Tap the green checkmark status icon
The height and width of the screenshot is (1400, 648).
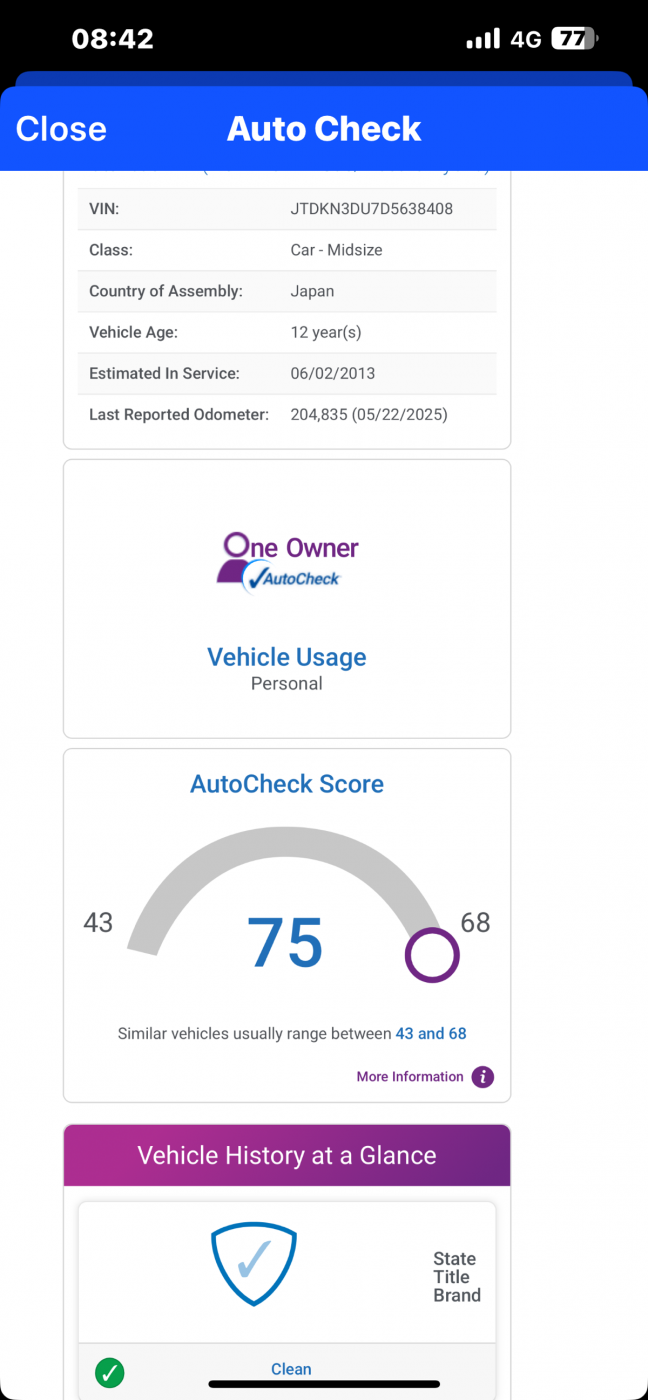(109, 1373)
